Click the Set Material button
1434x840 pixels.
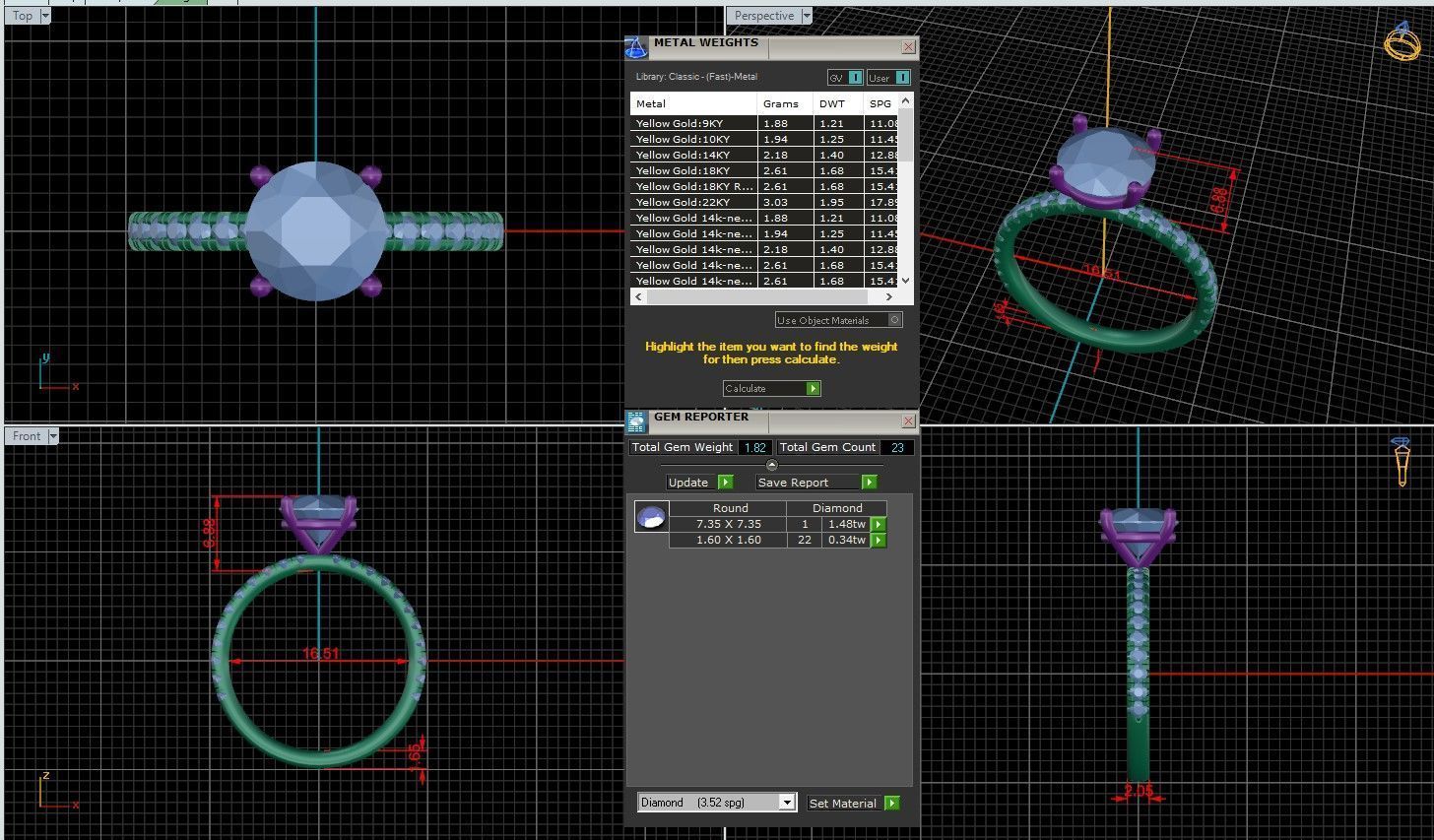pos(853,804)
